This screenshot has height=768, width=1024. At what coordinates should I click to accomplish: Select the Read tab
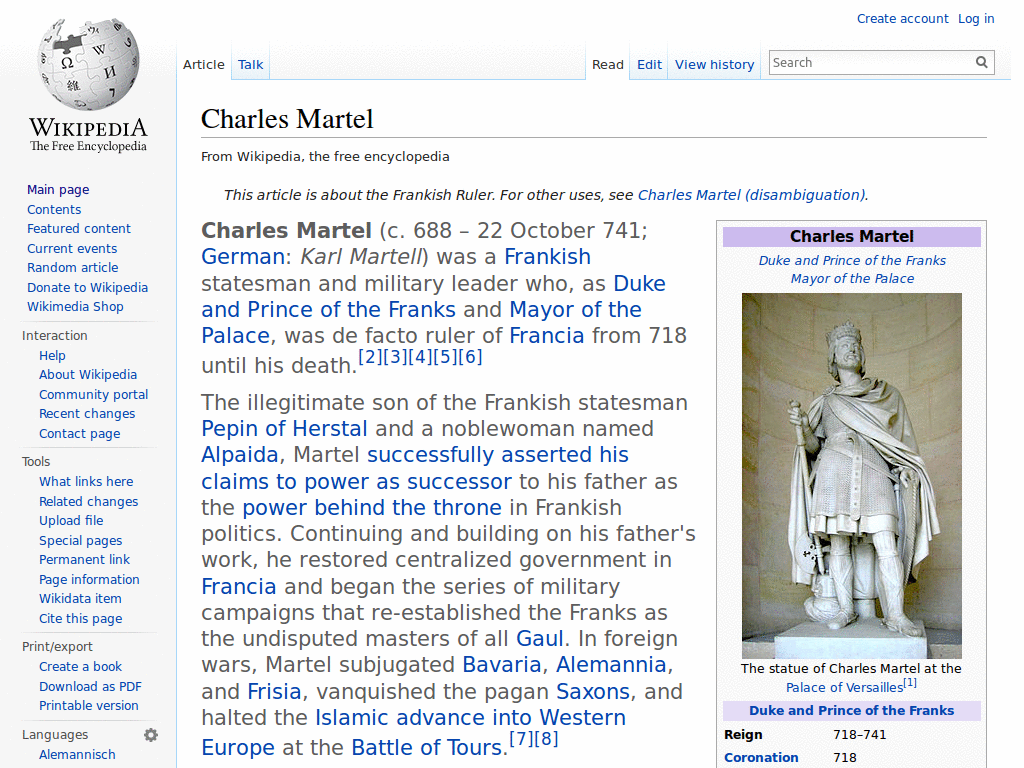[x=608, y=65]
